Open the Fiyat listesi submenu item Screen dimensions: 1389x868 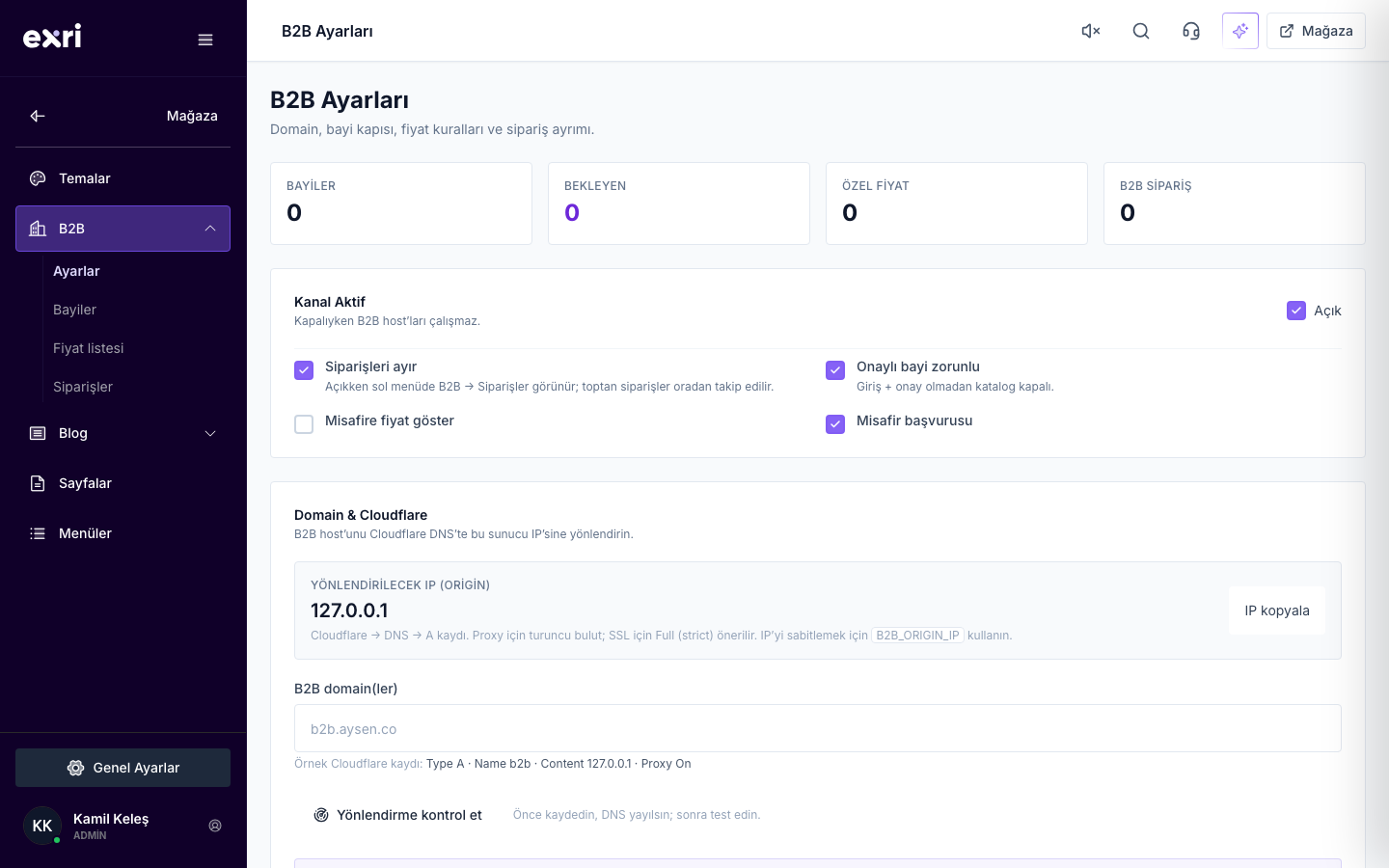tap(88, 348)
